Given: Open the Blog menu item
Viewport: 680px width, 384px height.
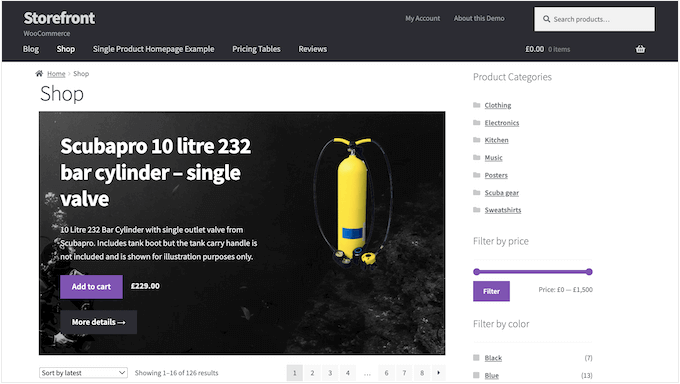Looking at the screenshot, I should tap(31, 49).
